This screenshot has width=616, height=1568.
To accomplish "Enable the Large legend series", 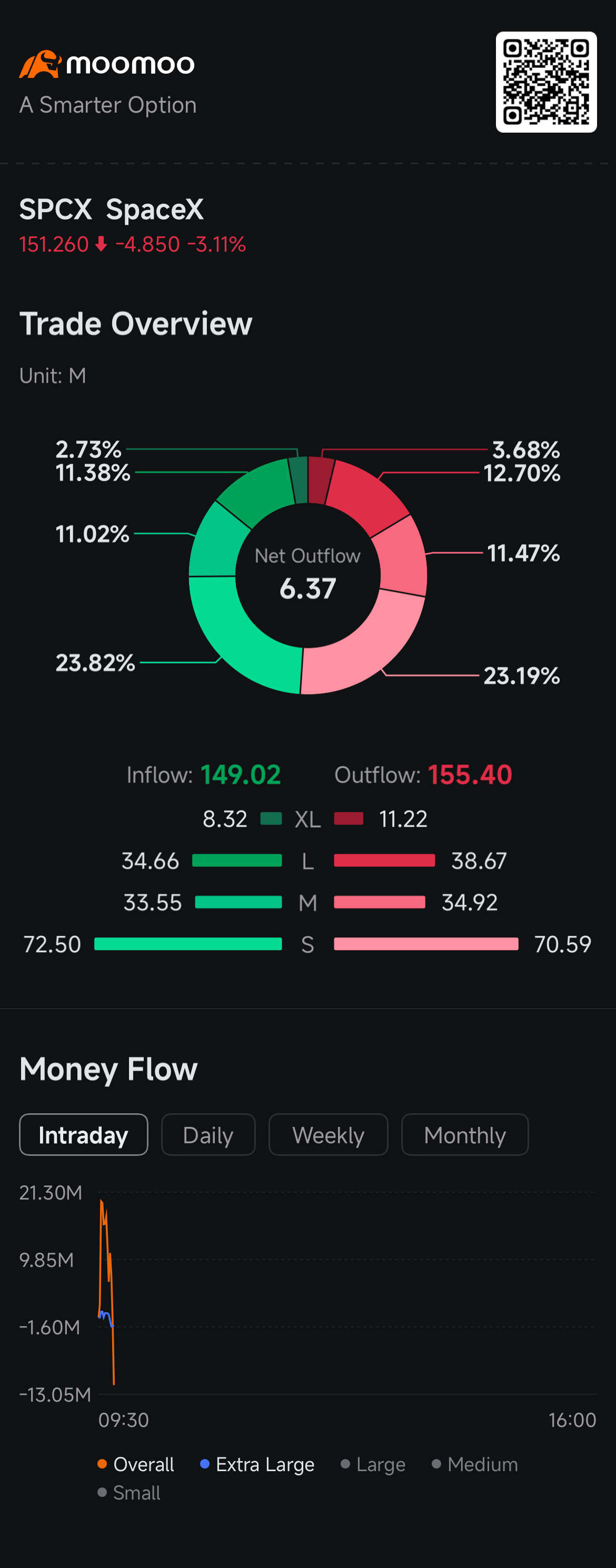I will [x=373, y=1464].
